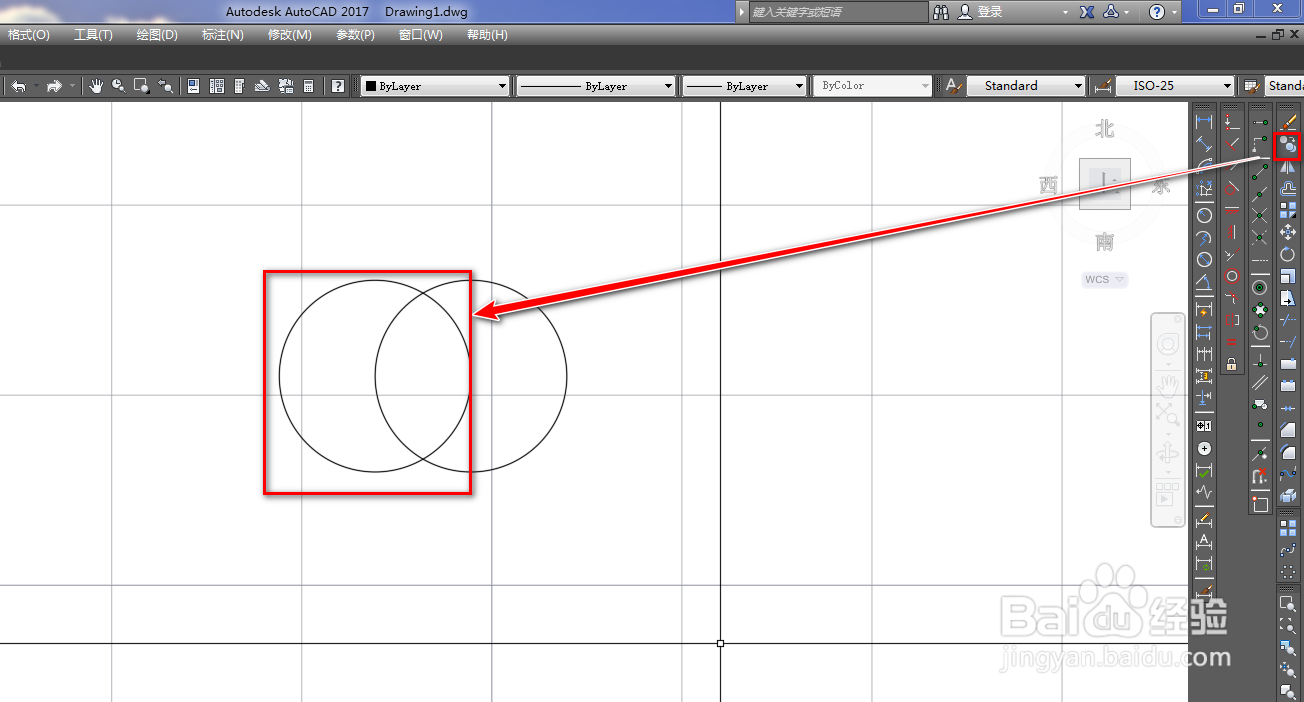This screenshot has width=1304, height=702.
Task: Open the 绘图(D) menu
Action: (x=157, y=35)
